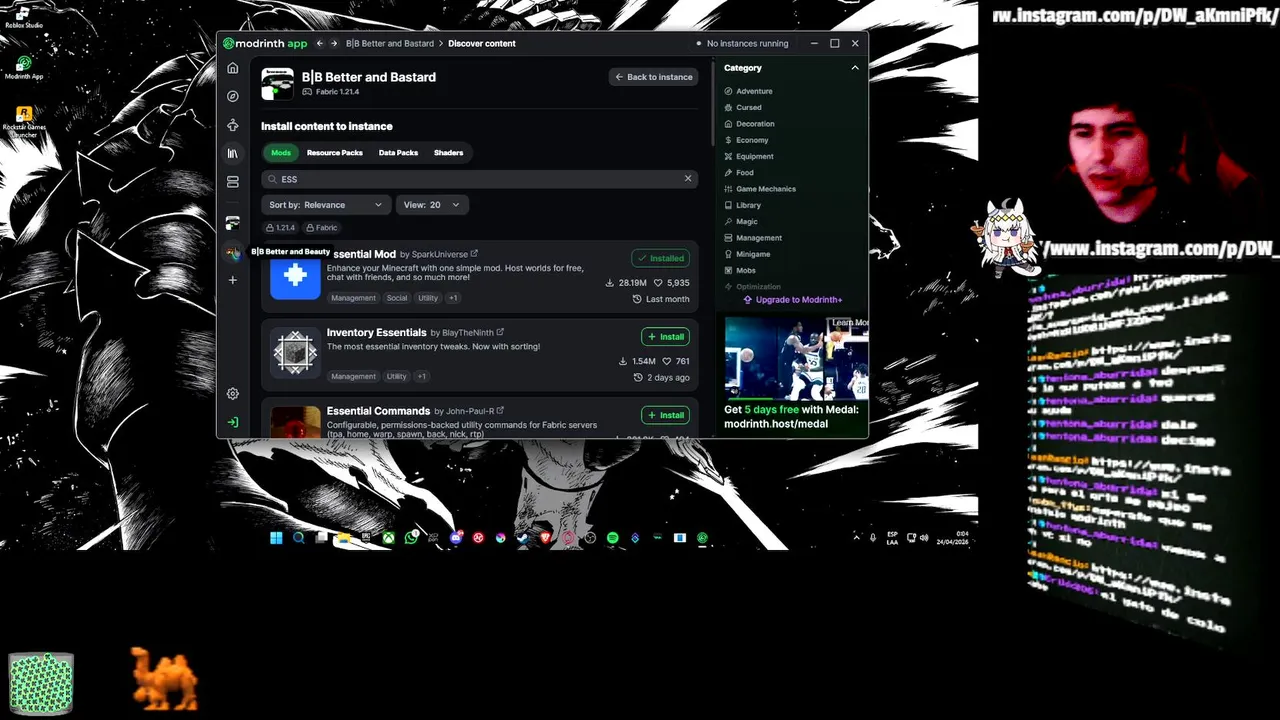The image size is (1280, 720).
Task: Open the Sort by Relevance dropdown
Action: [x=325, y=205]
